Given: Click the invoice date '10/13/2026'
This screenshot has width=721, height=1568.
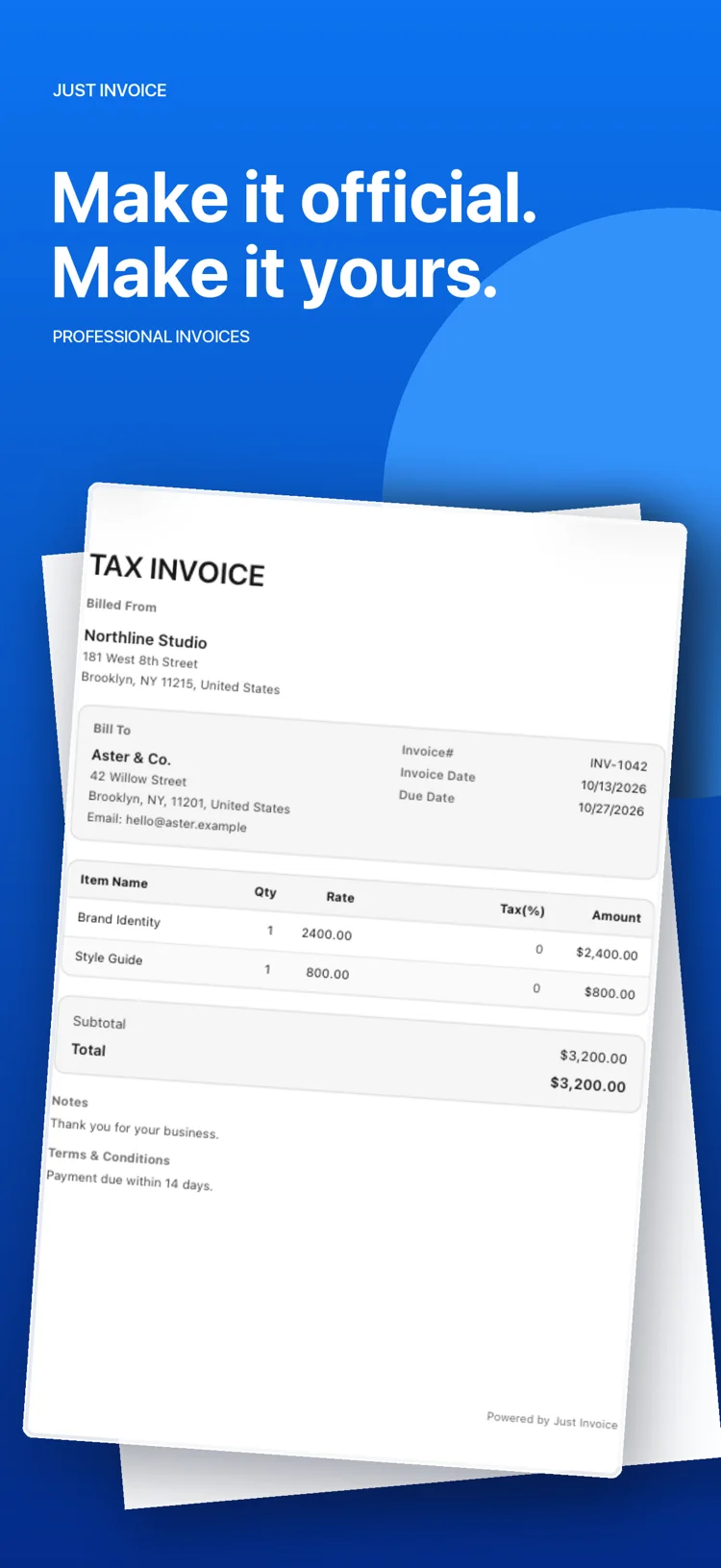Looking at the screenshot, I should tap(613, 786).
